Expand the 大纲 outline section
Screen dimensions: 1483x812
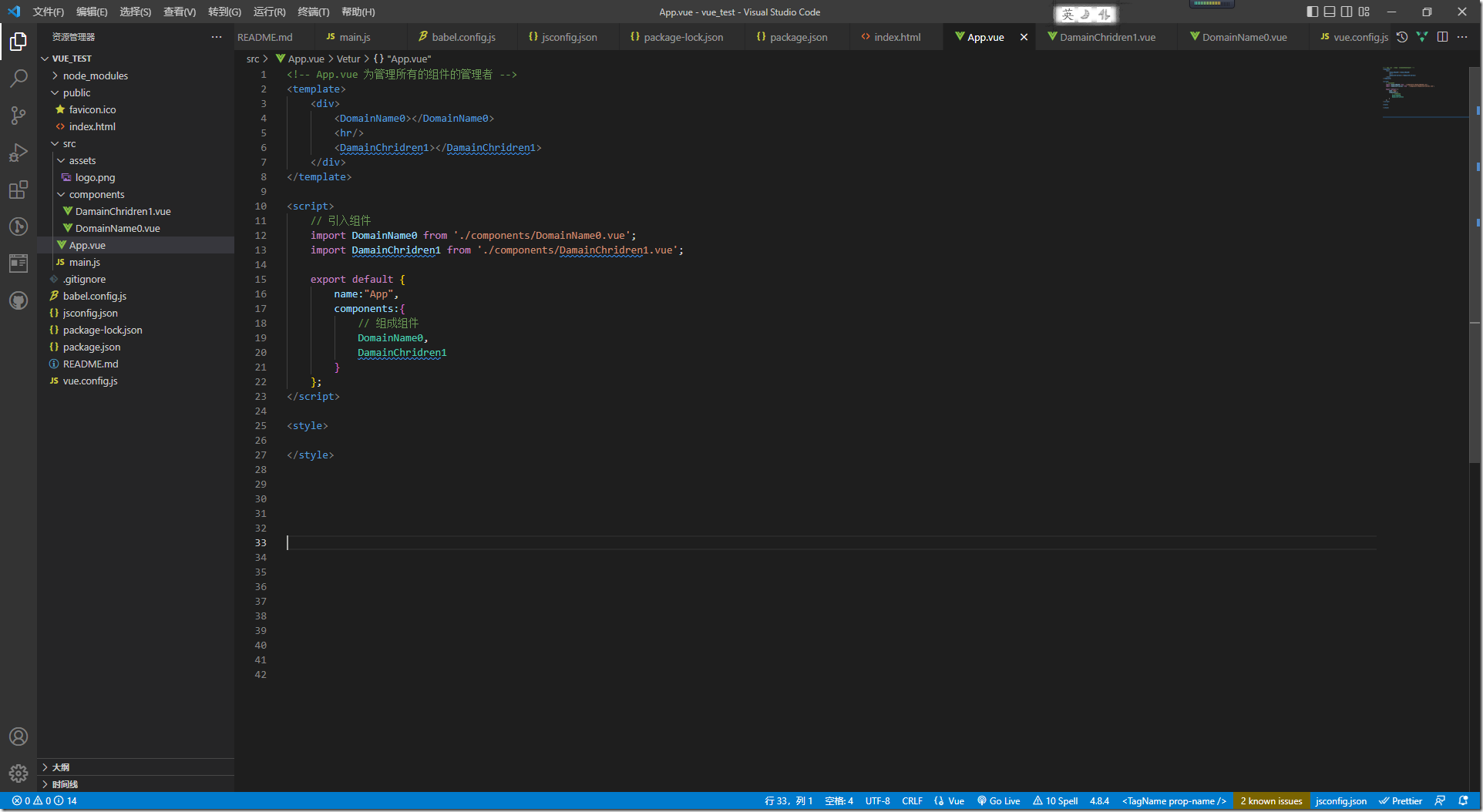click(x=136, y=767)
